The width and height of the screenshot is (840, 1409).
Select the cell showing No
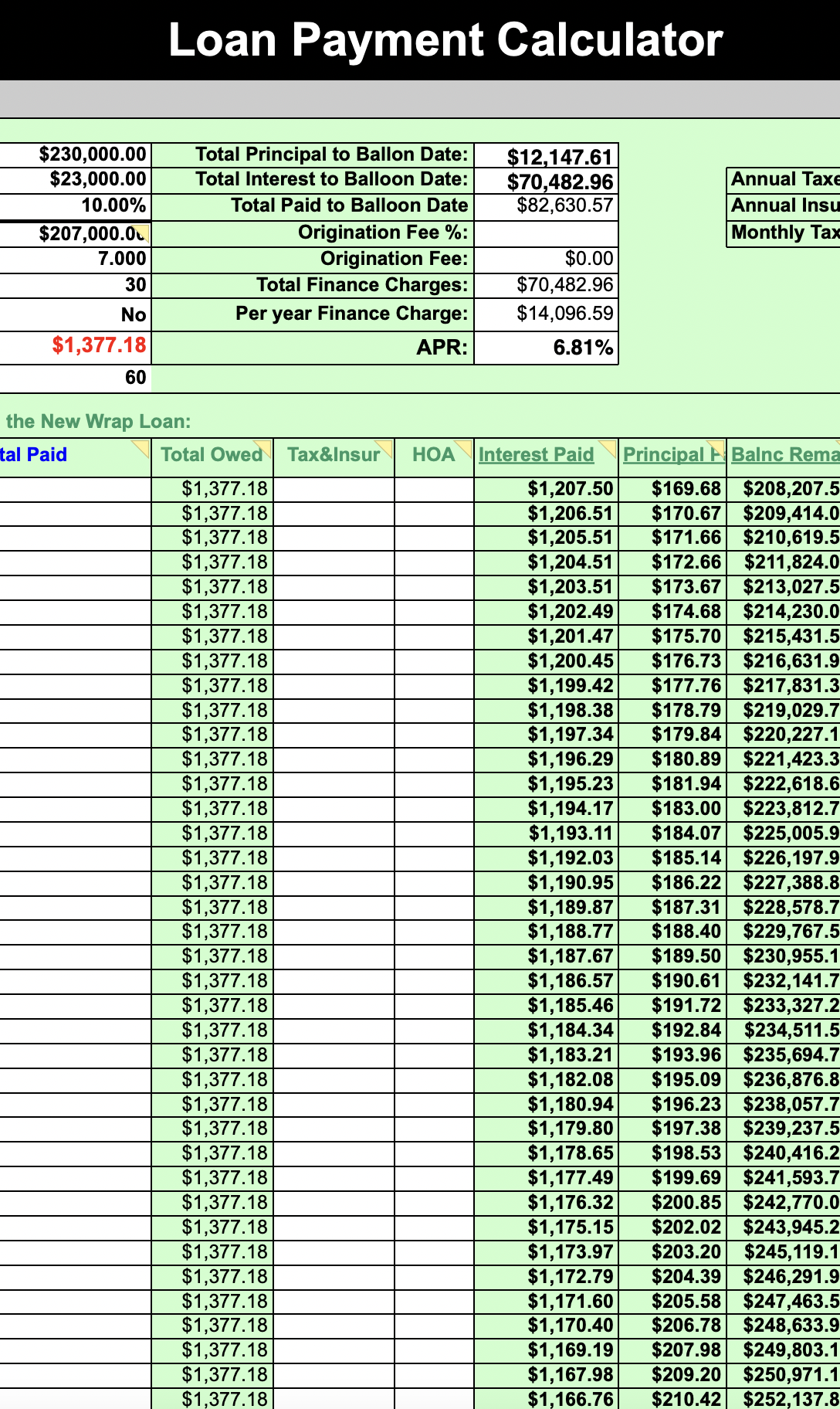pos(76,314)
